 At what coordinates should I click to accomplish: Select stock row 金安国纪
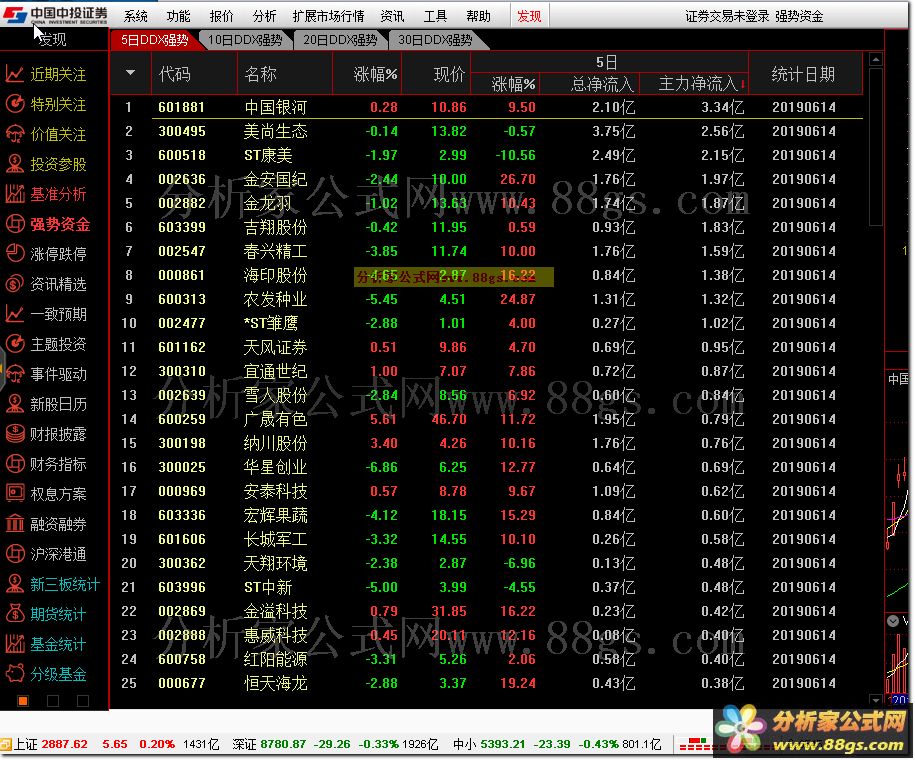tap(487, 179)
